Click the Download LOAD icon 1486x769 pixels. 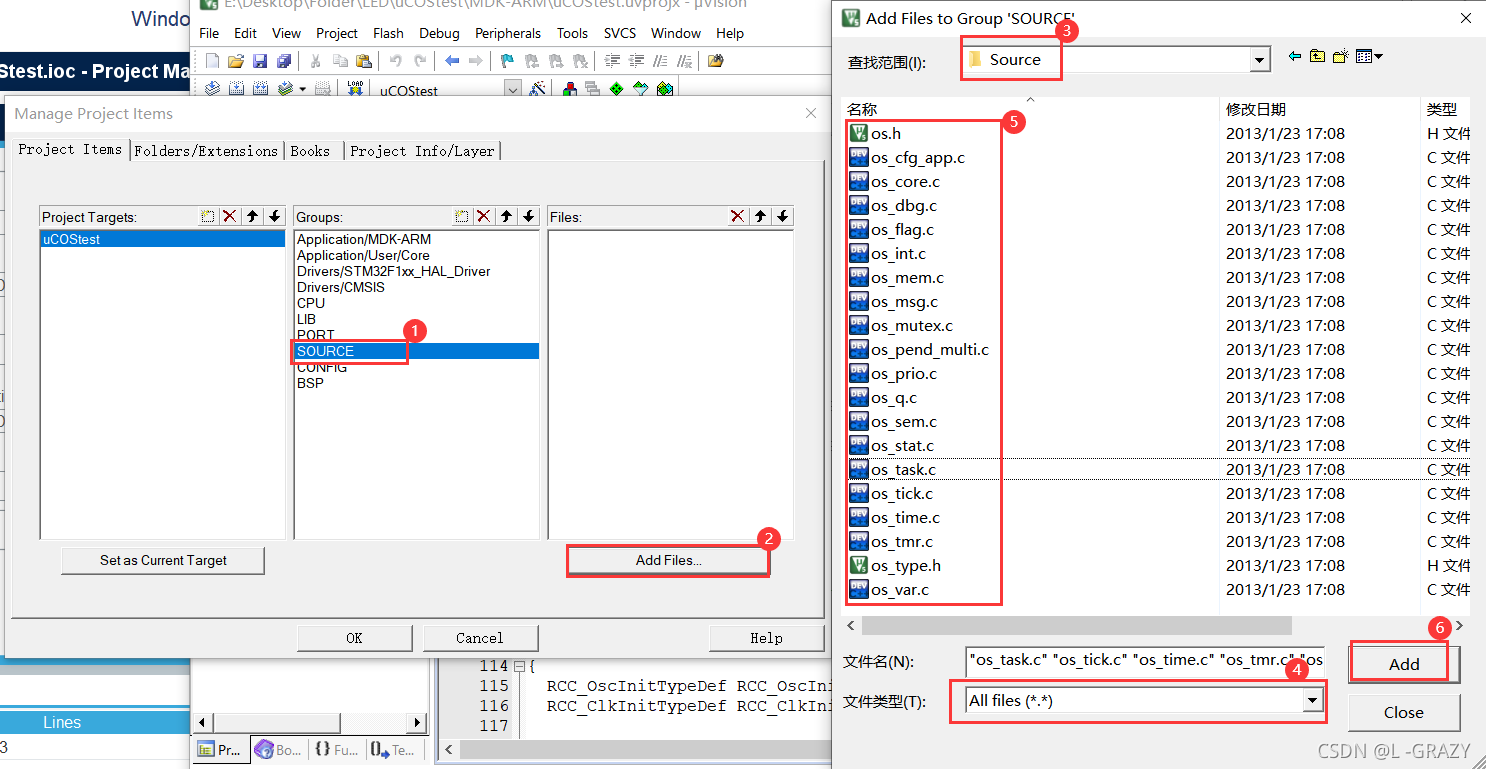(x=355, y=88)
